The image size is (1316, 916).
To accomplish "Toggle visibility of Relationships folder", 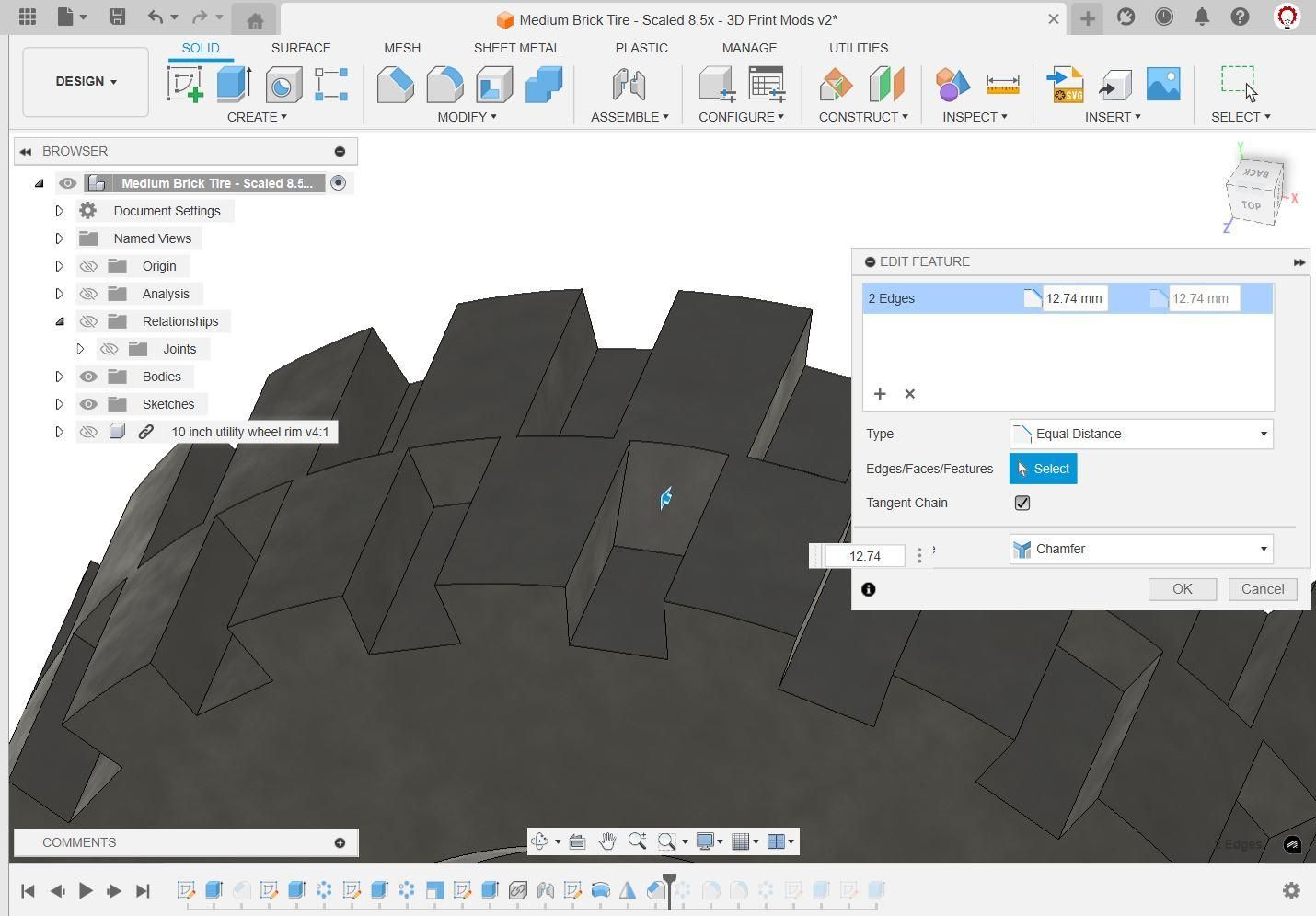I will tap(88, 321).
